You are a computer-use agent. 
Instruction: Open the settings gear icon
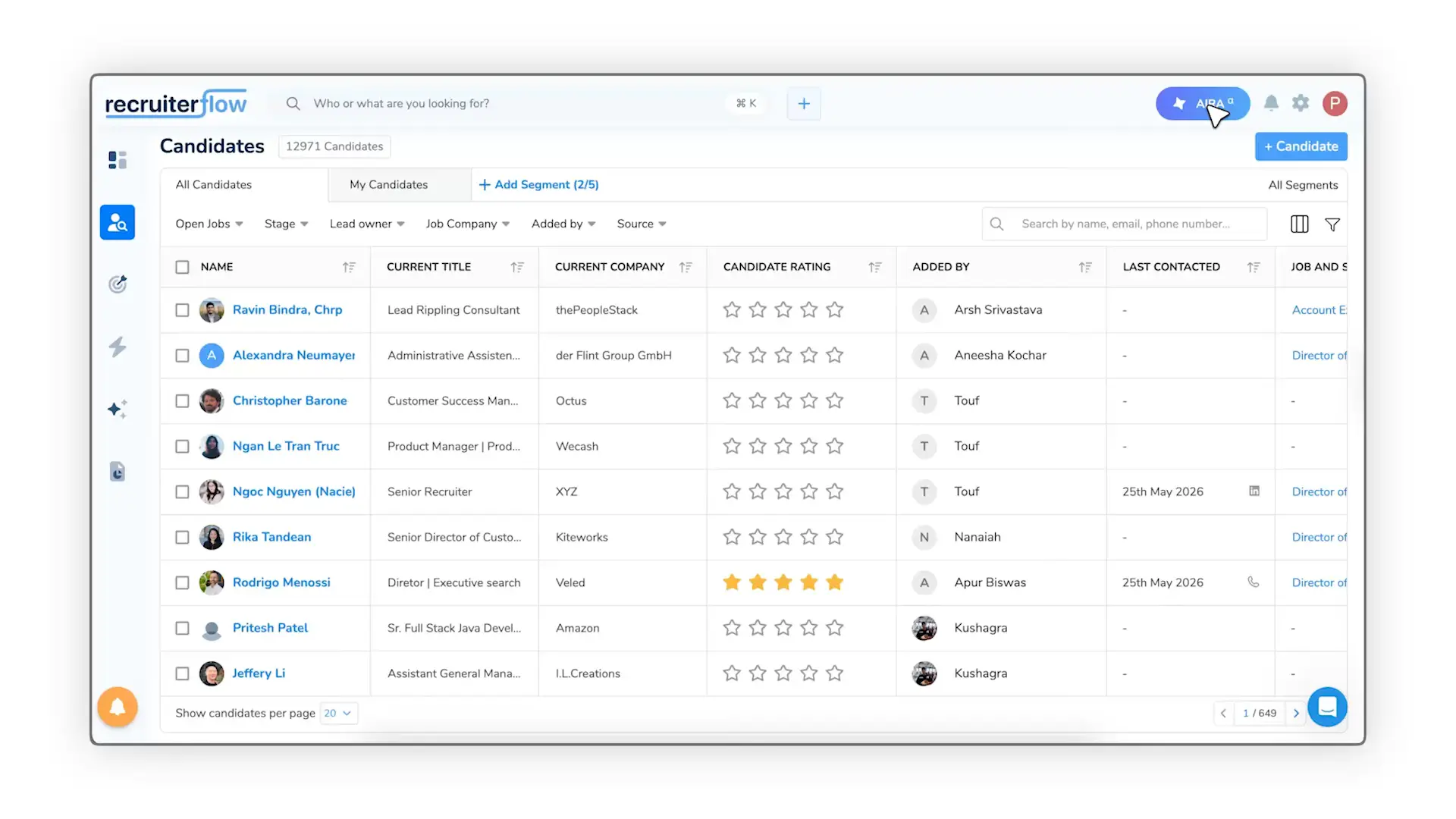click(x=1301, y=103)
